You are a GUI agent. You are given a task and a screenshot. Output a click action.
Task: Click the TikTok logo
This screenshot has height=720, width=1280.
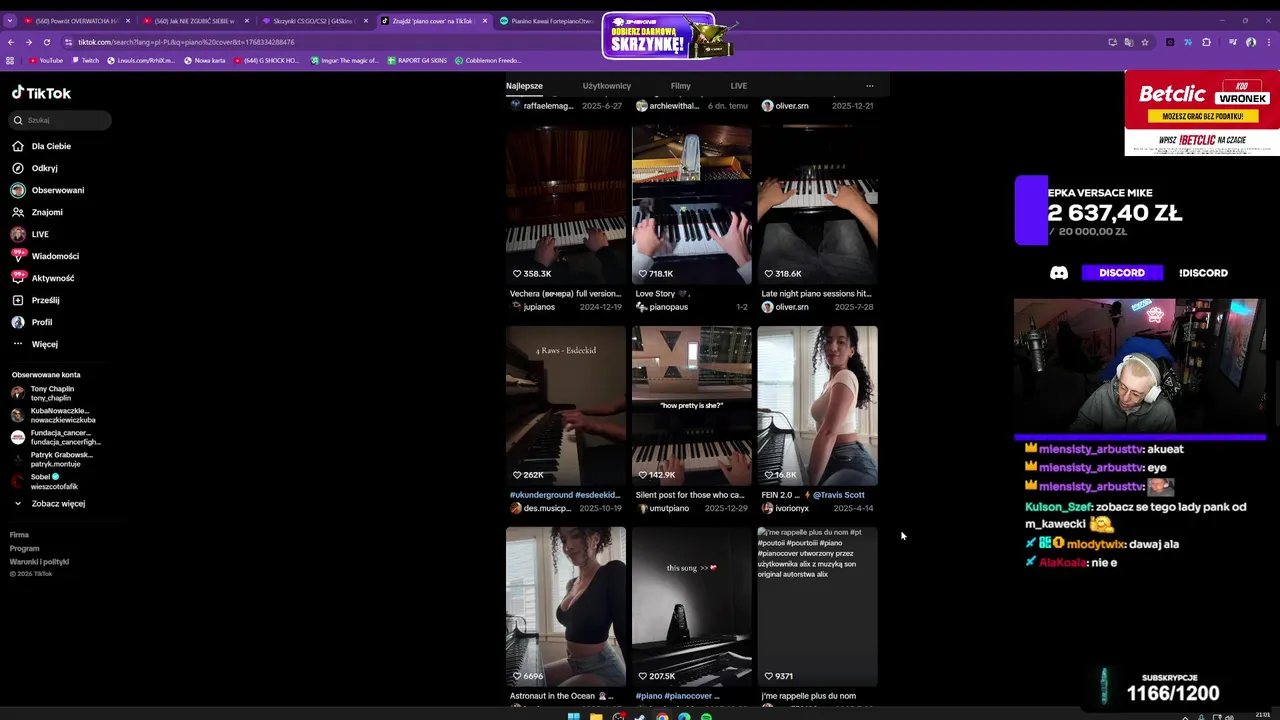click(x=41, y=93)
